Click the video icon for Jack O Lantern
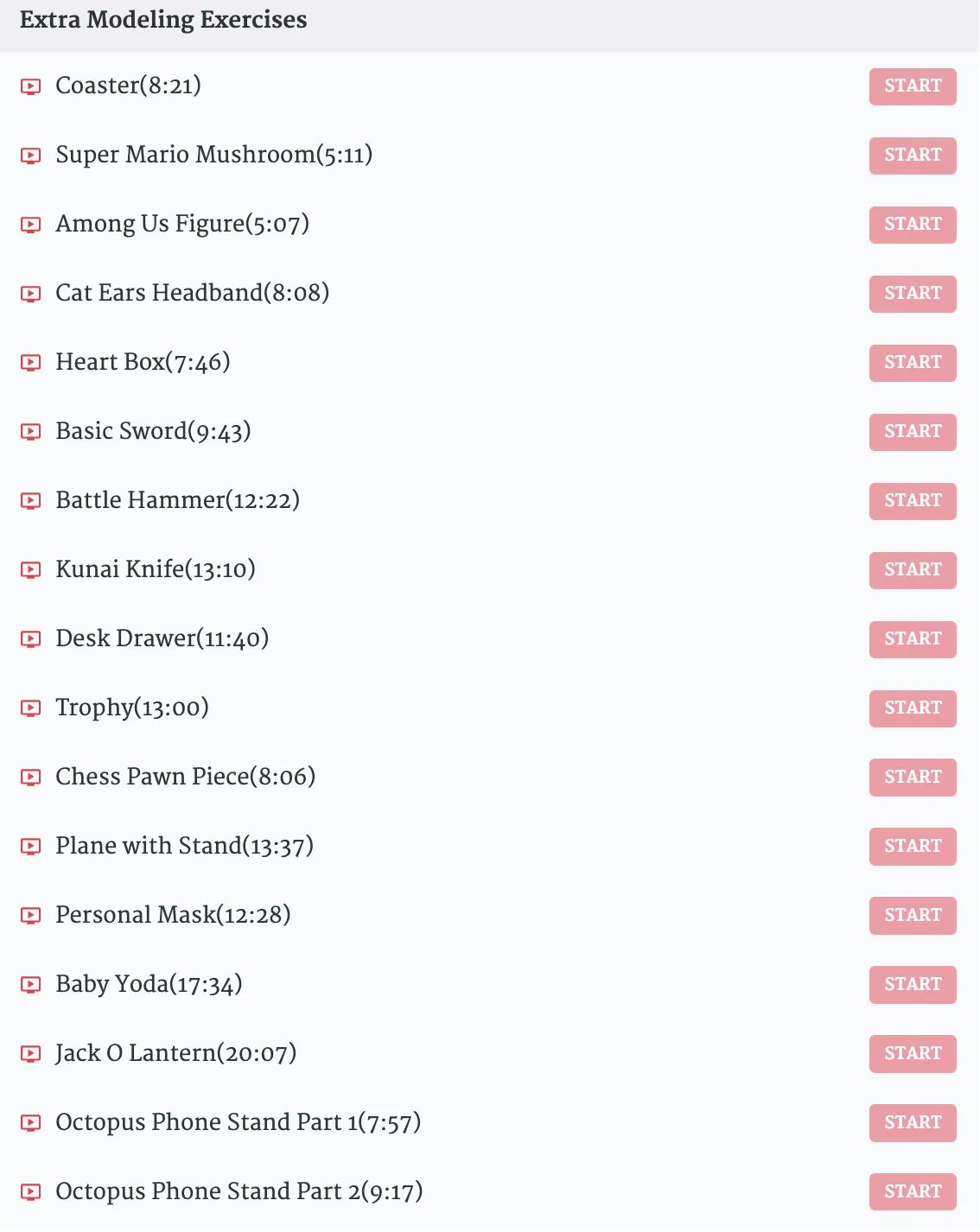 pos(30,1054)
